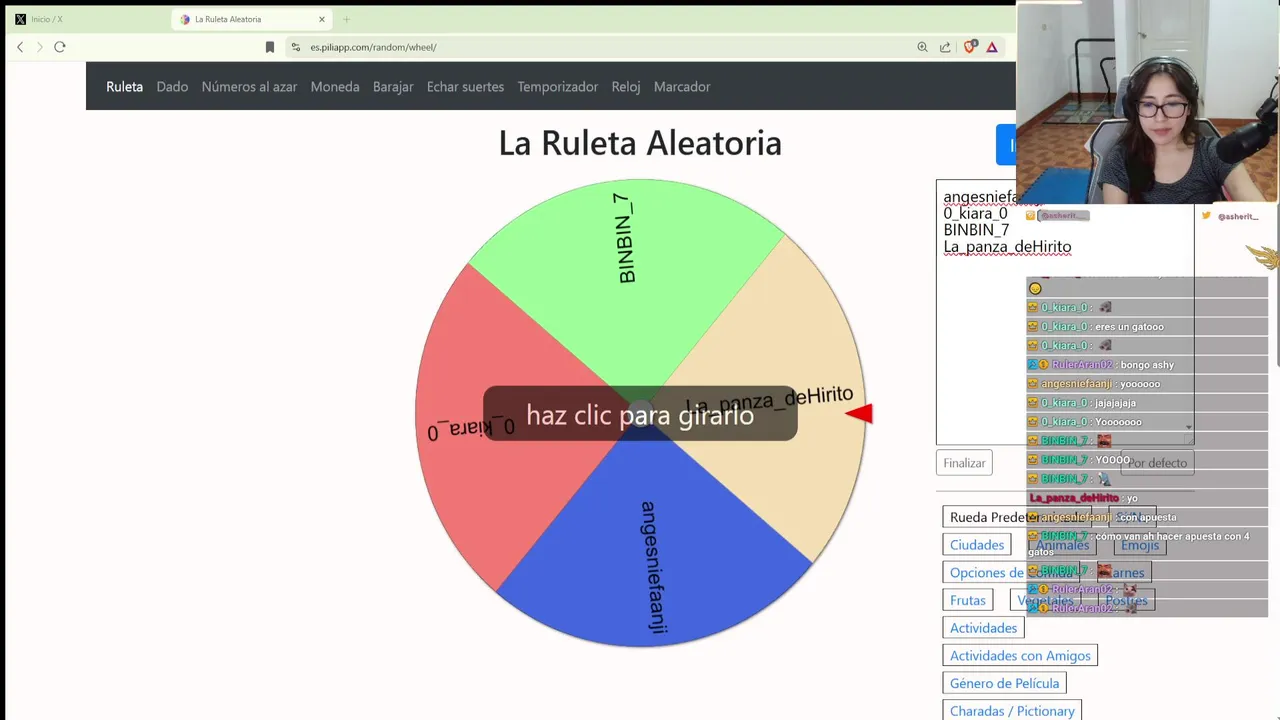Image resolution: width=1280 pixels, height=720 pixels.
Task: Choose Actividades con Amigos preset
Action: pyautogui.click(x=1020, y=656)
